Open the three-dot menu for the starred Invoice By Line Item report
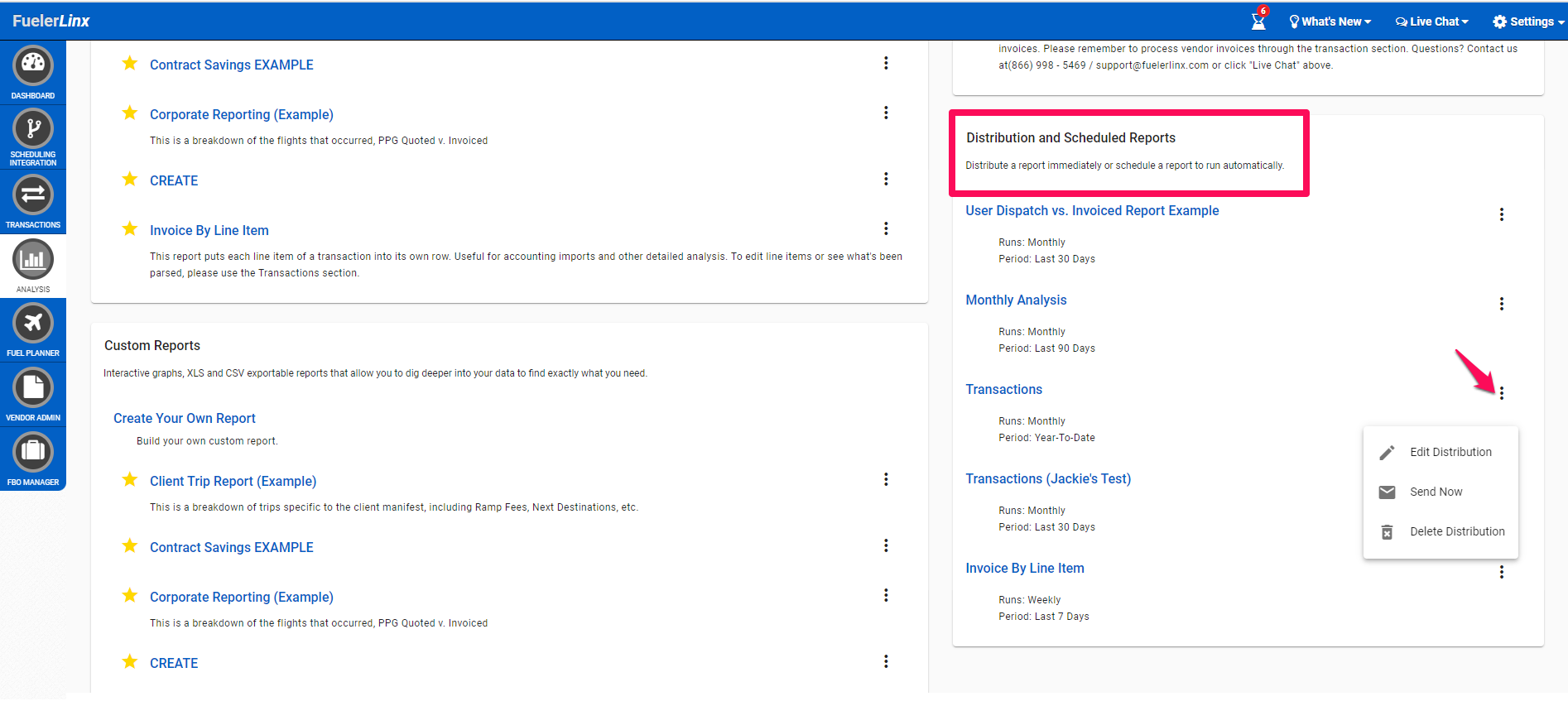The image size is (1568, 706). 886,228
